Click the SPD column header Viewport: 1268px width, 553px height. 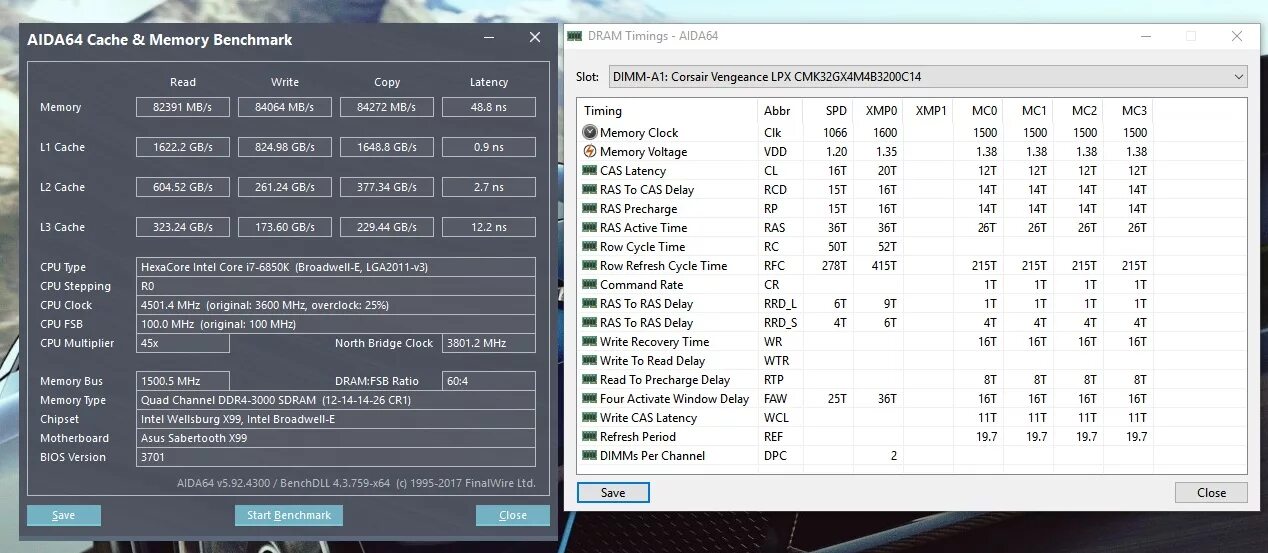coord(834,111)
